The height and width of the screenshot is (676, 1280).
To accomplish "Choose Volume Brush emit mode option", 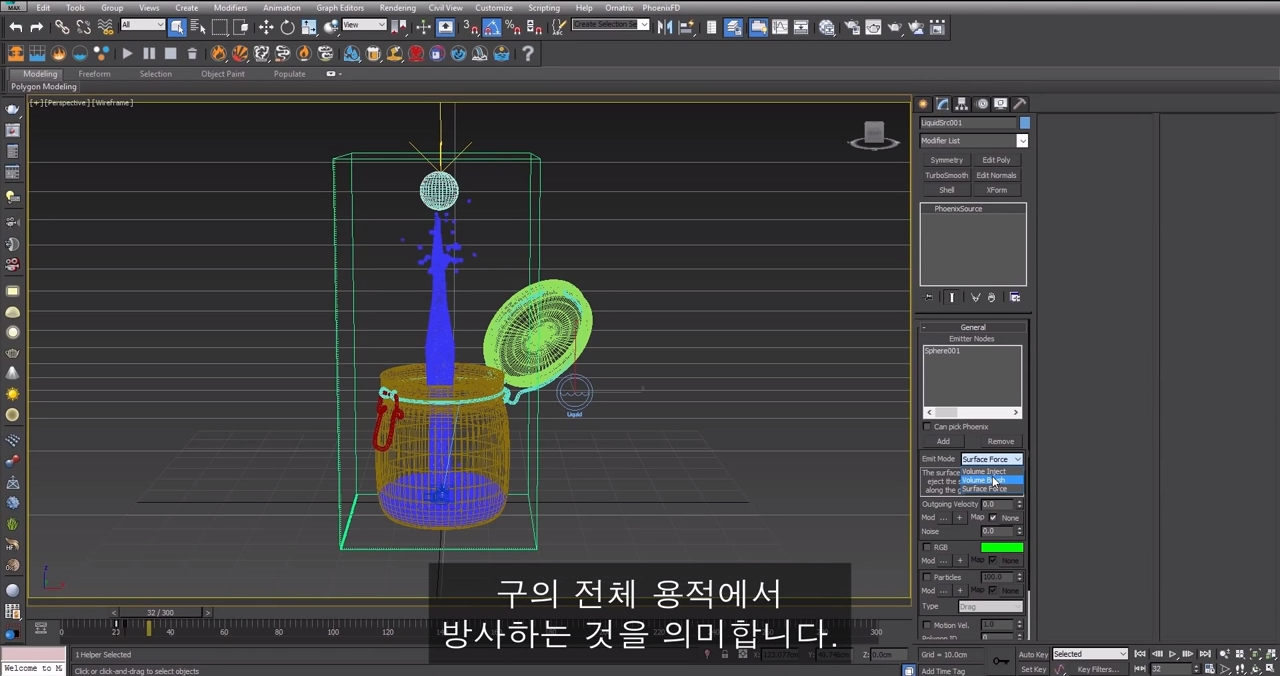I will point(991,480).
